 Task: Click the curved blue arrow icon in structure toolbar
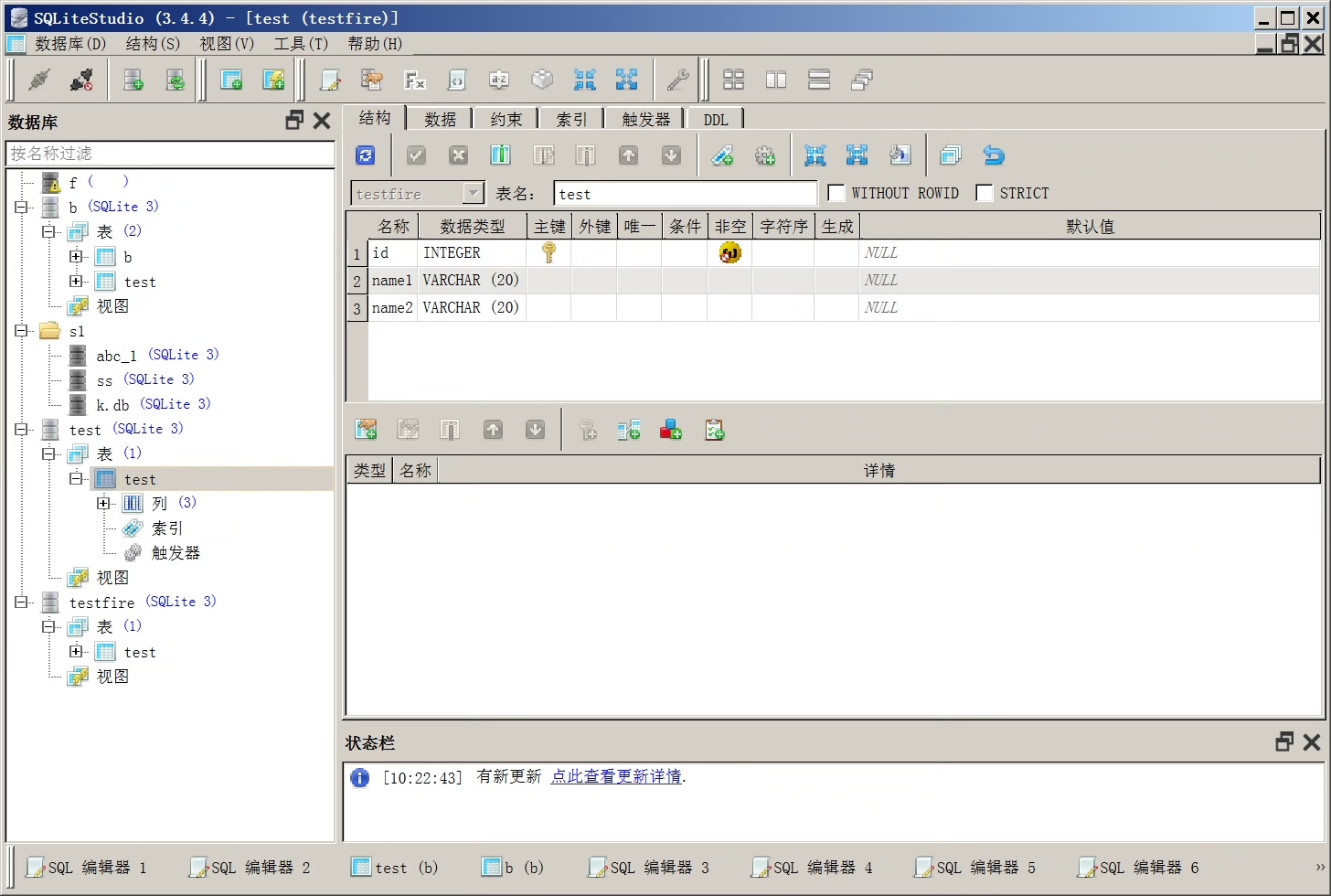(x=994, y=155)
